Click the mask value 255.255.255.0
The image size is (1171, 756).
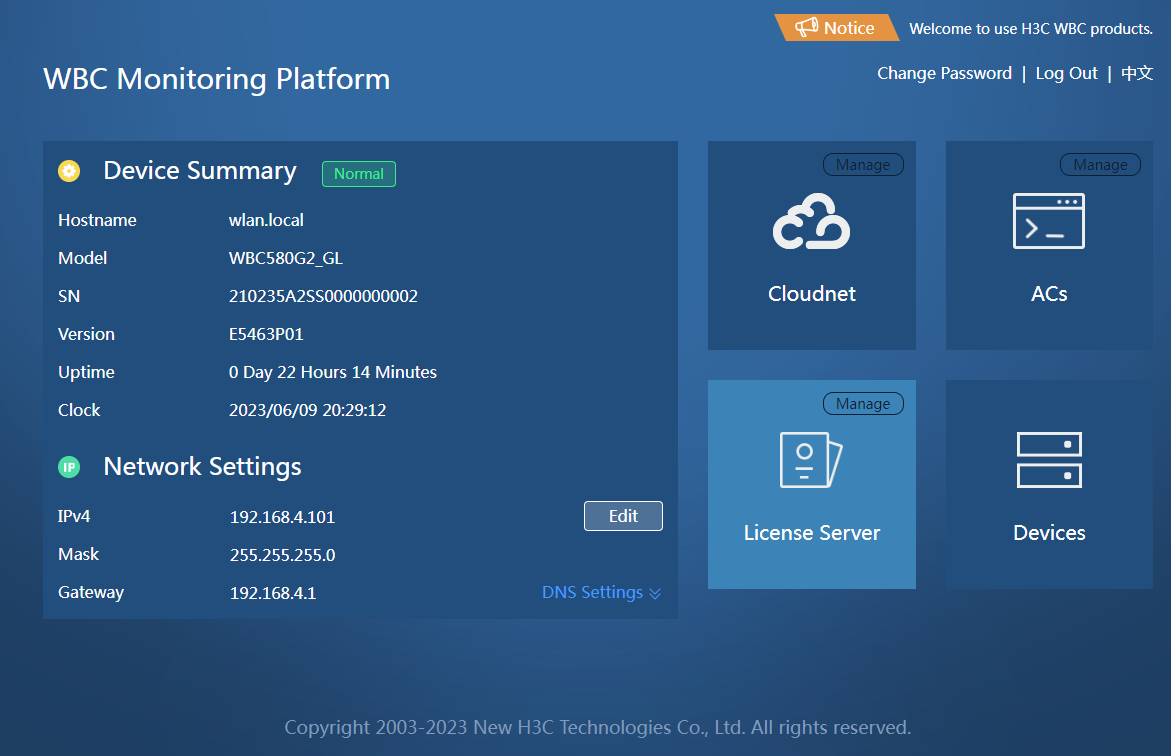point(282,555)
